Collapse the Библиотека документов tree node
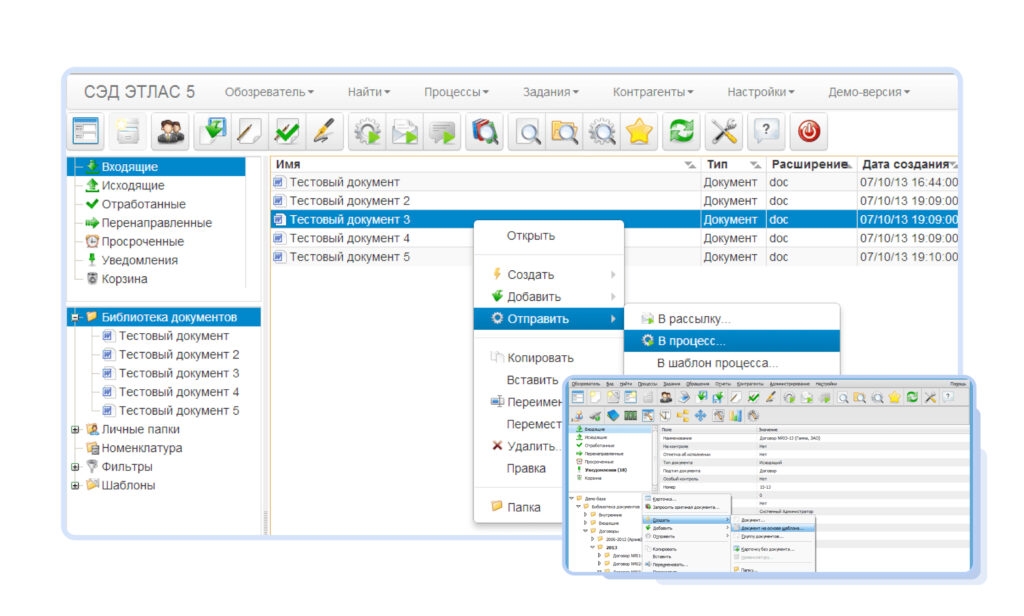1024x616 pixels. click(75, 317)
